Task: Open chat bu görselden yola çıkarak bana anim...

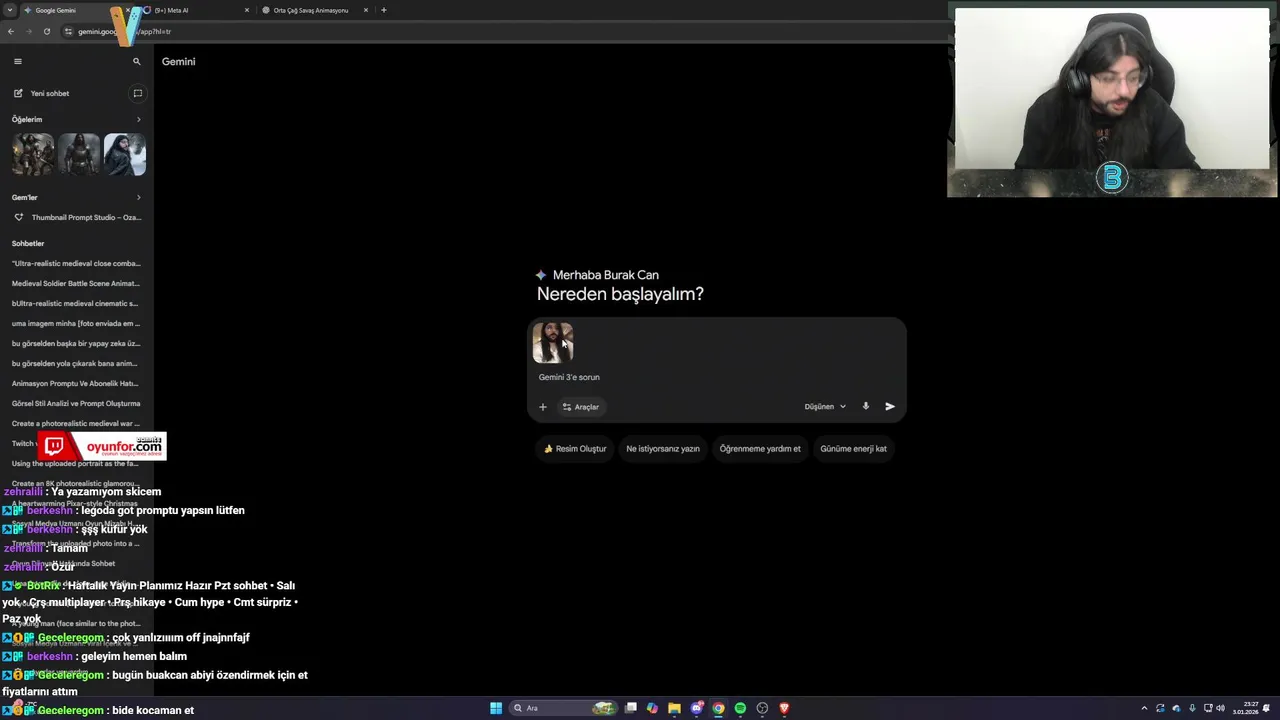Action: pos(76,363)
